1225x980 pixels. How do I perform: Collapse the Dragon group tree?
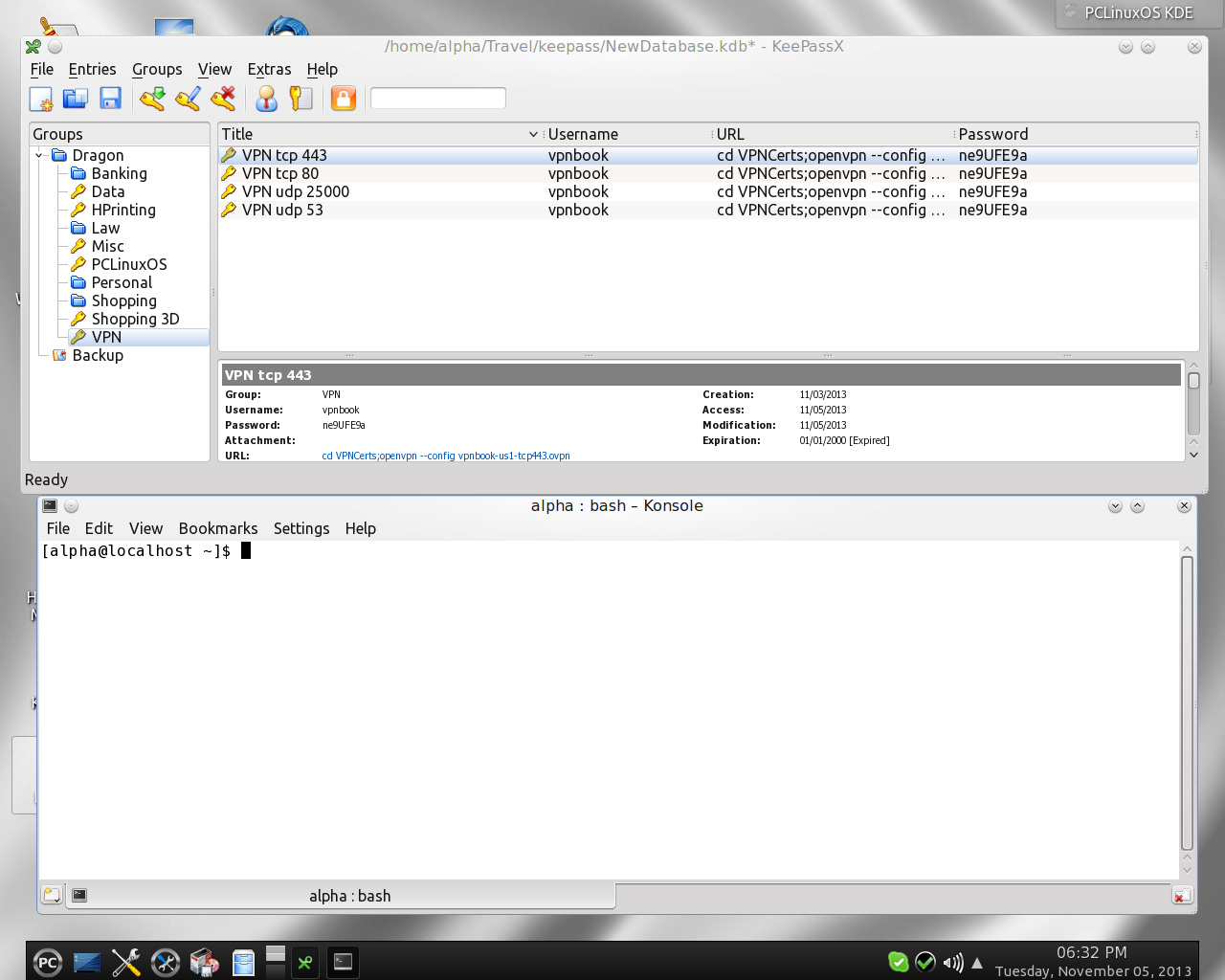coord(39,155)
